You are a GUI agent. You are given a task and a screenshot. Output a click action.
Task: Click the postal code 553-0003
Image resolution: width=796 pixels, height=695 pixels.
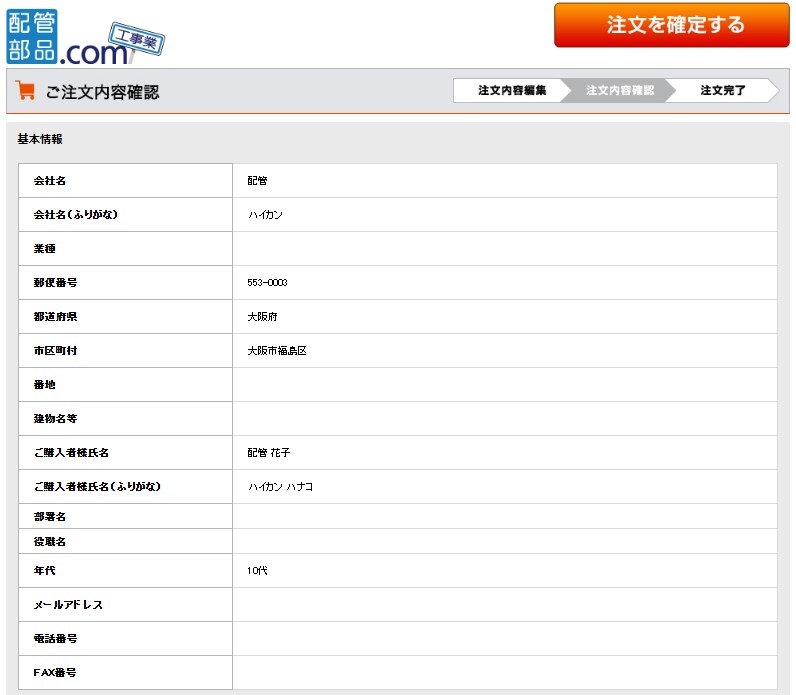coord(267,283)
